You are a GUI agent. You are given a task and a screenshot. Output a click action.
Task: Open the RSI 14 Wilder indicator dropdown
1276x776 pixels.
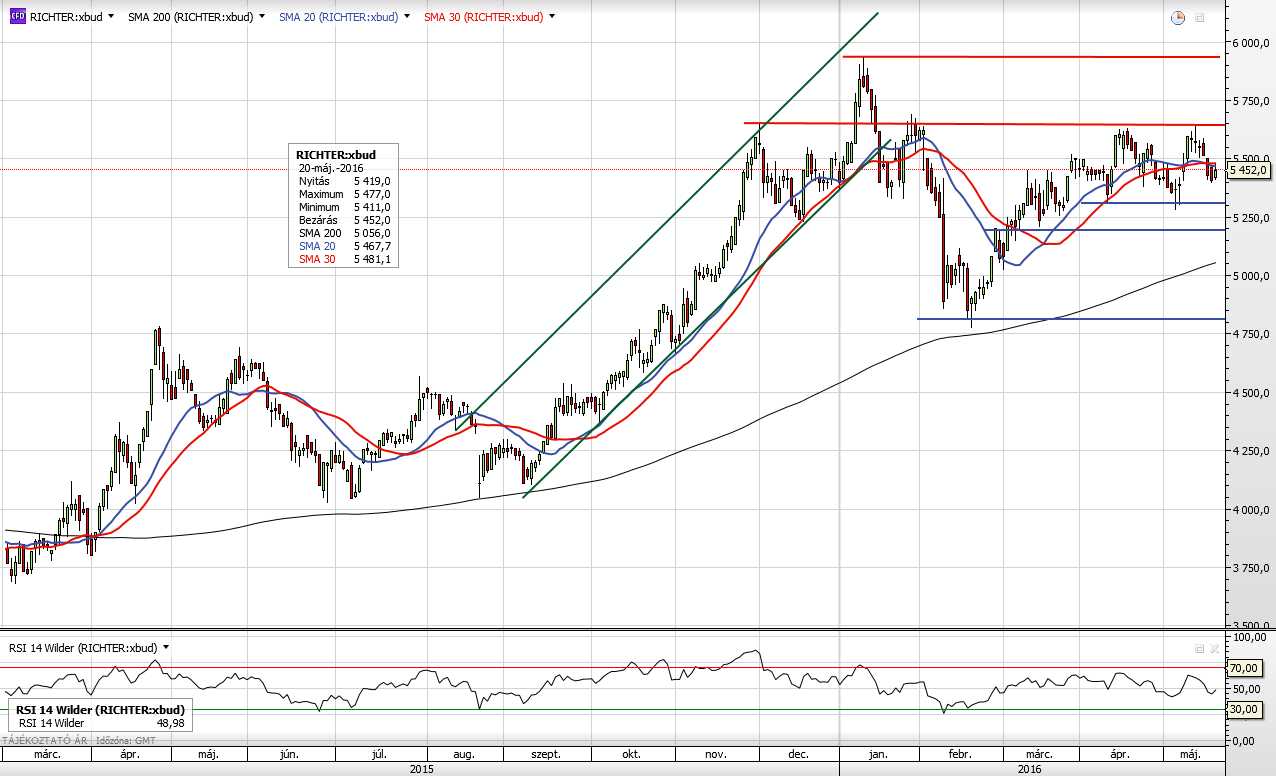[166, 647]
